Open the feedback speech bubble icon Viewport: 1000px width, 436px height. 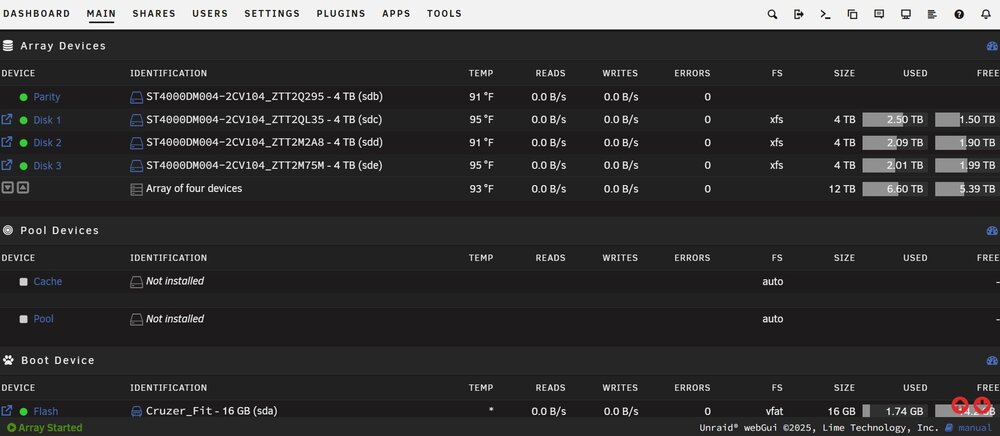point(879,14)
